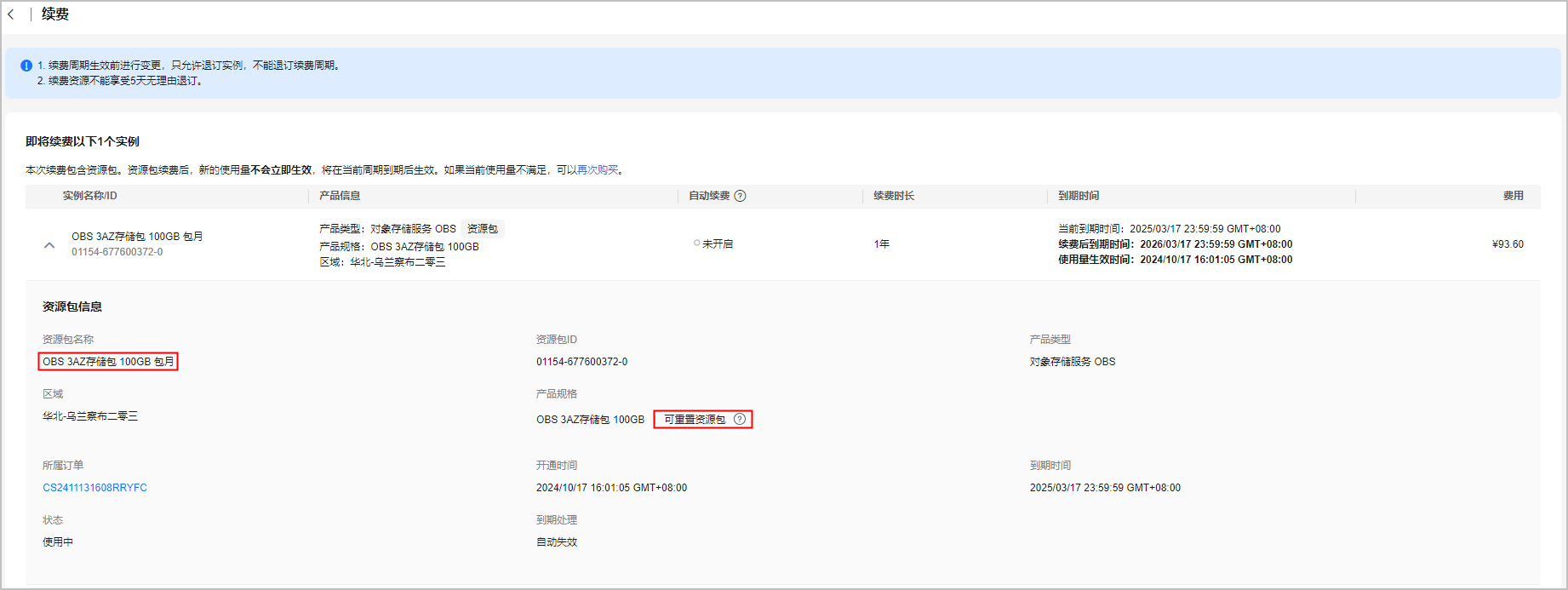Image resolution: width=1568 pixels, height=590 pixels.
Task: Click the 使用量生效时间 line
Action: coord(1175,260)
